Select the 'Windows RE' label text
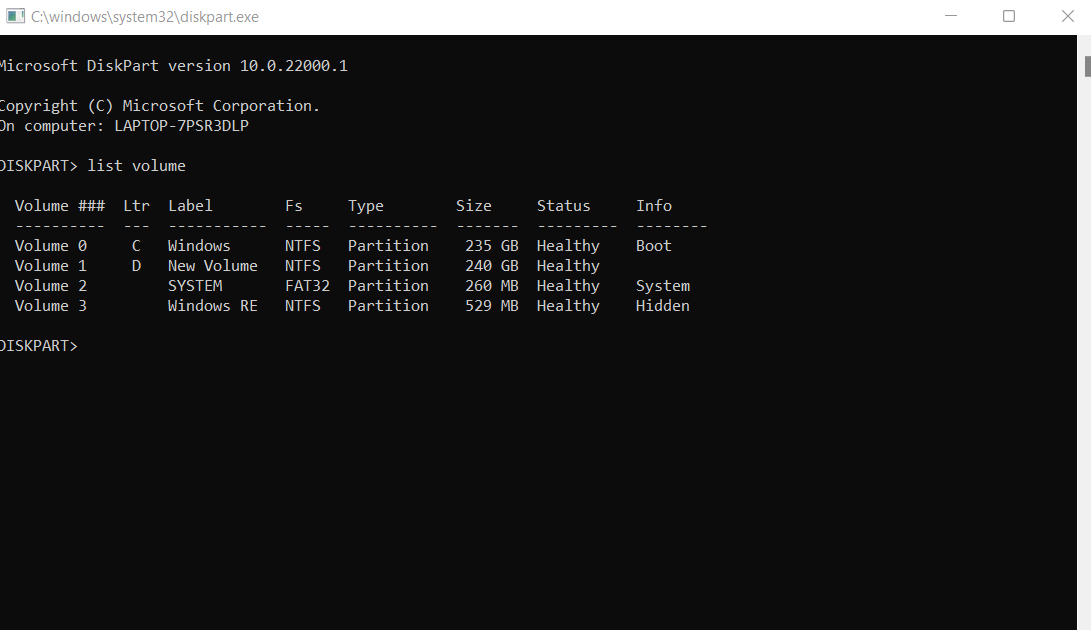This screenshot has height=630, width=1091. (x=212, y=306)
